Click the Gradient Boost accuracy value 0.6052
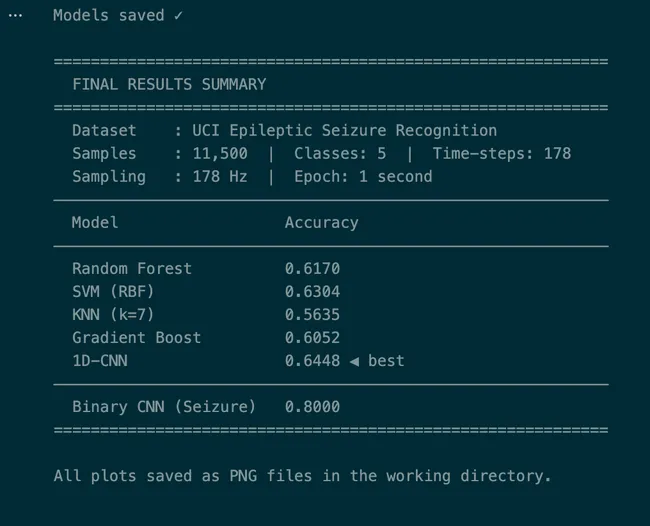Image resolution: width=650 pixels, height=526 pixels. click(312, 338)
